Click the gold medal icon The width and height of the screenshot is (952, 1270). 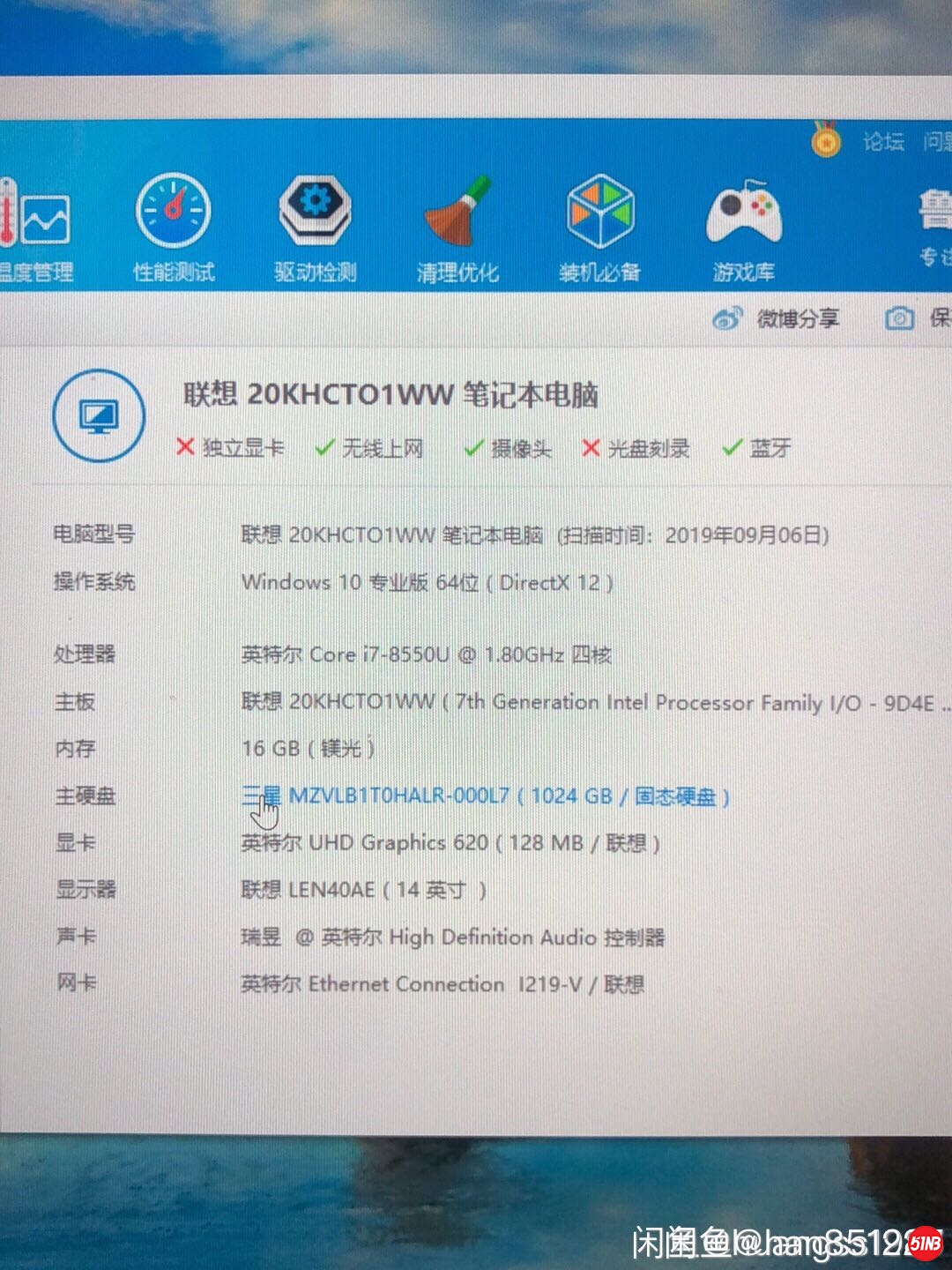coord(826,140)
